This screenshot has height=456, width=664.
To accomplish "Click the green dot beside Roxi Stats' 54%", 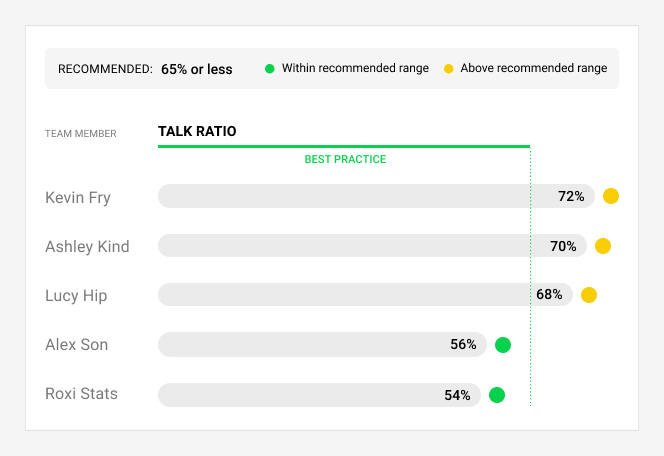I will [x=497, y=395].
